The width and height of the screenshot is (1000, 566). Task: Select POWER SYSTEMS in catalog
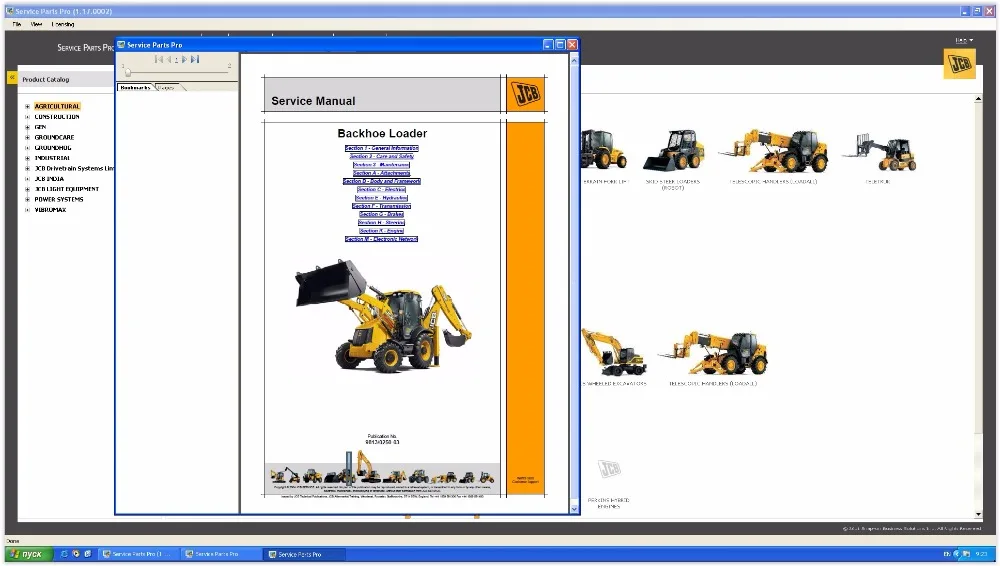[59, 199]
